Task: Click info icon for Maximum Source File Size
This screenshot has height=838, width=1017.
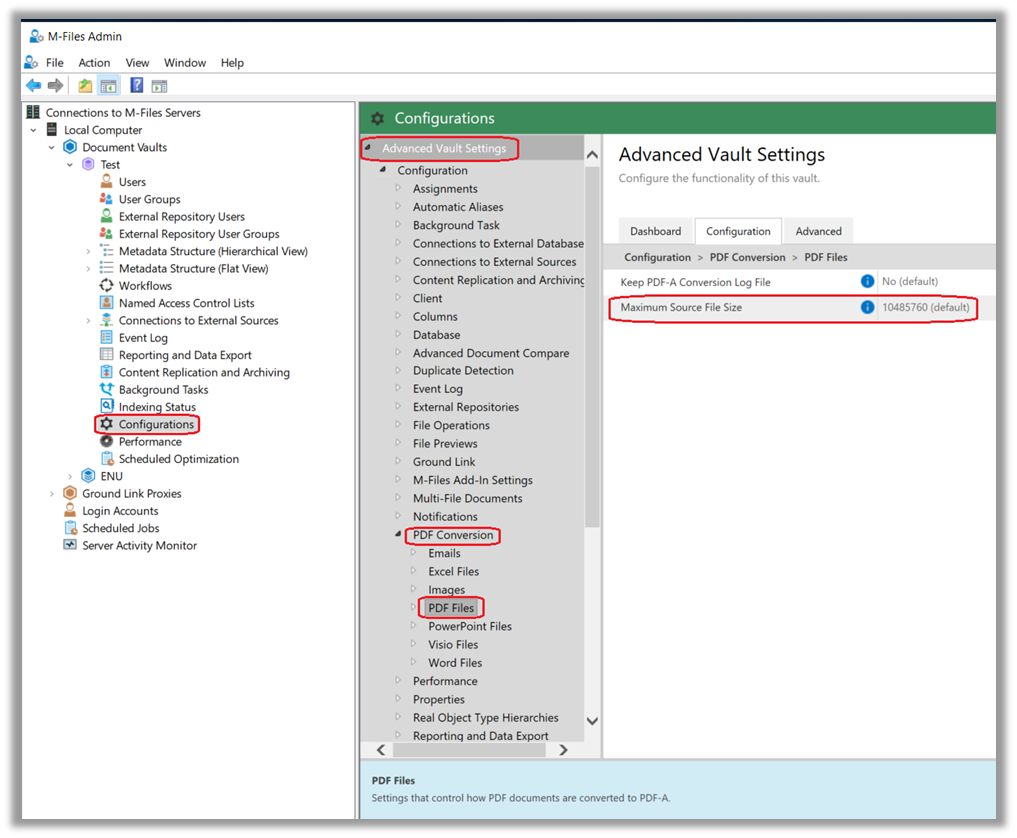Action: click(867, 307)
